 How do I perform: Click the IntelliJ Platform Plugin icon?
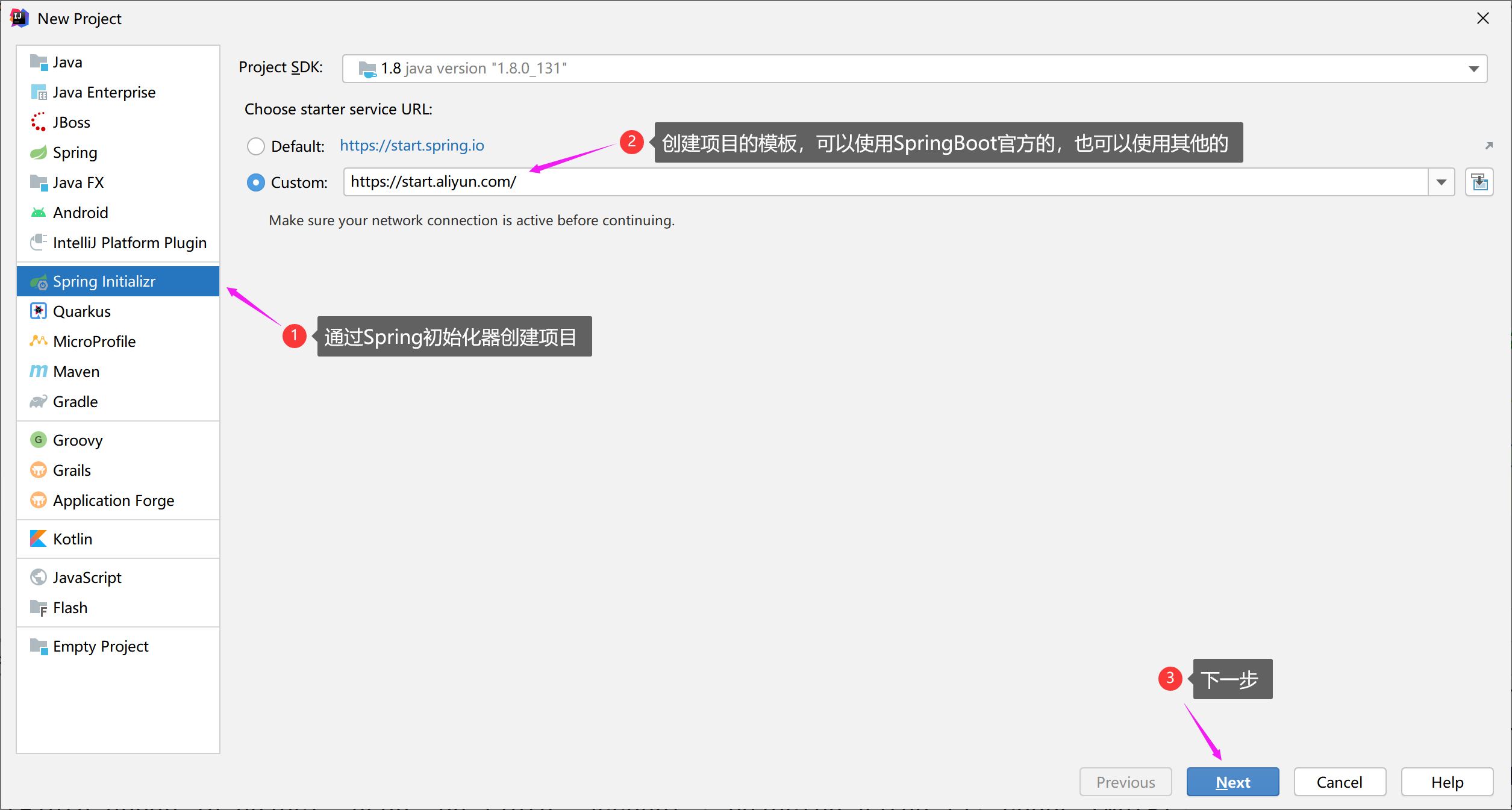39,243
